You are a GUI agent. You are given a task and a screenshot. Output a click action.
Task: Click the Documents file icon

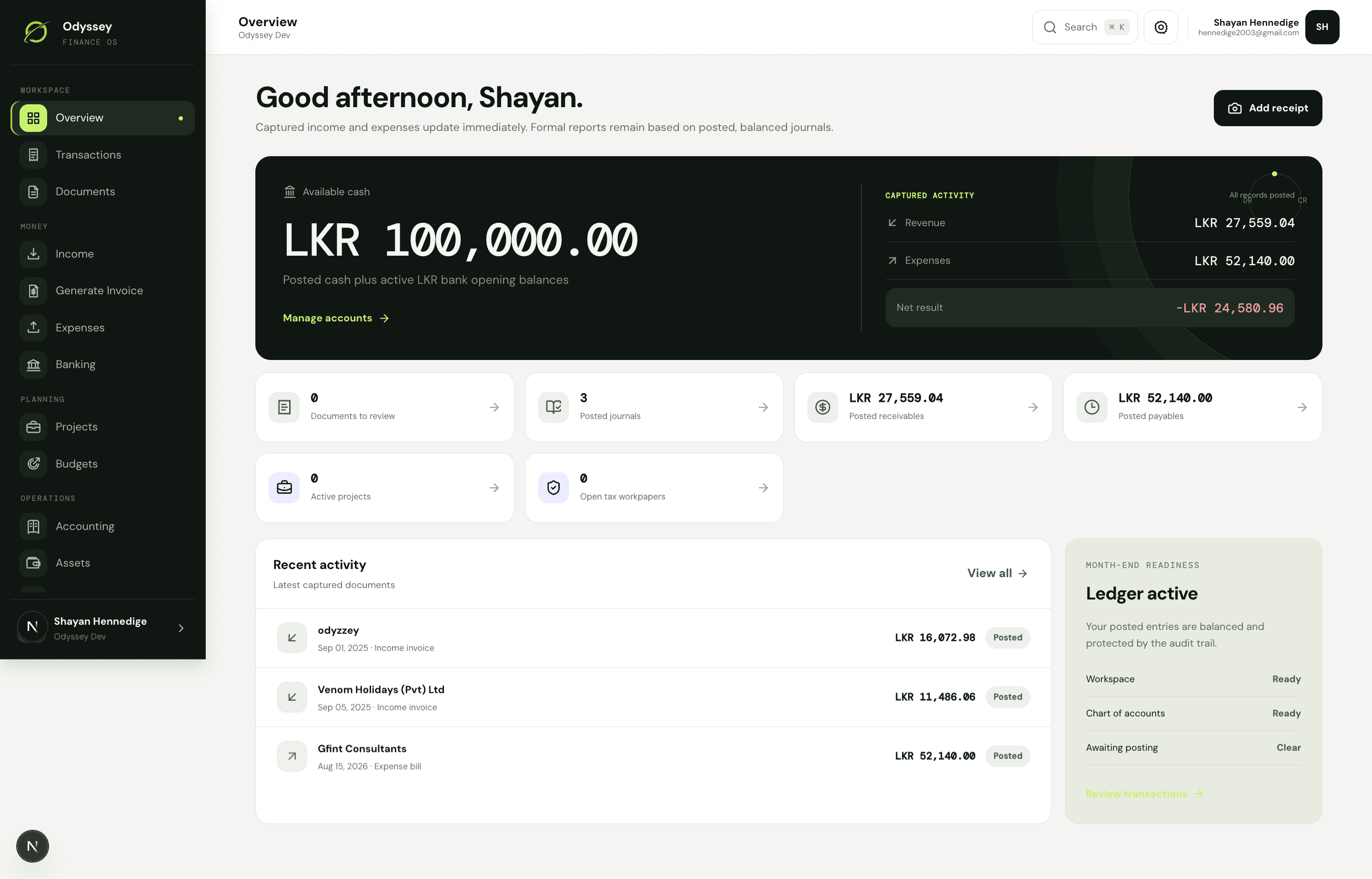tap(33, 192)
